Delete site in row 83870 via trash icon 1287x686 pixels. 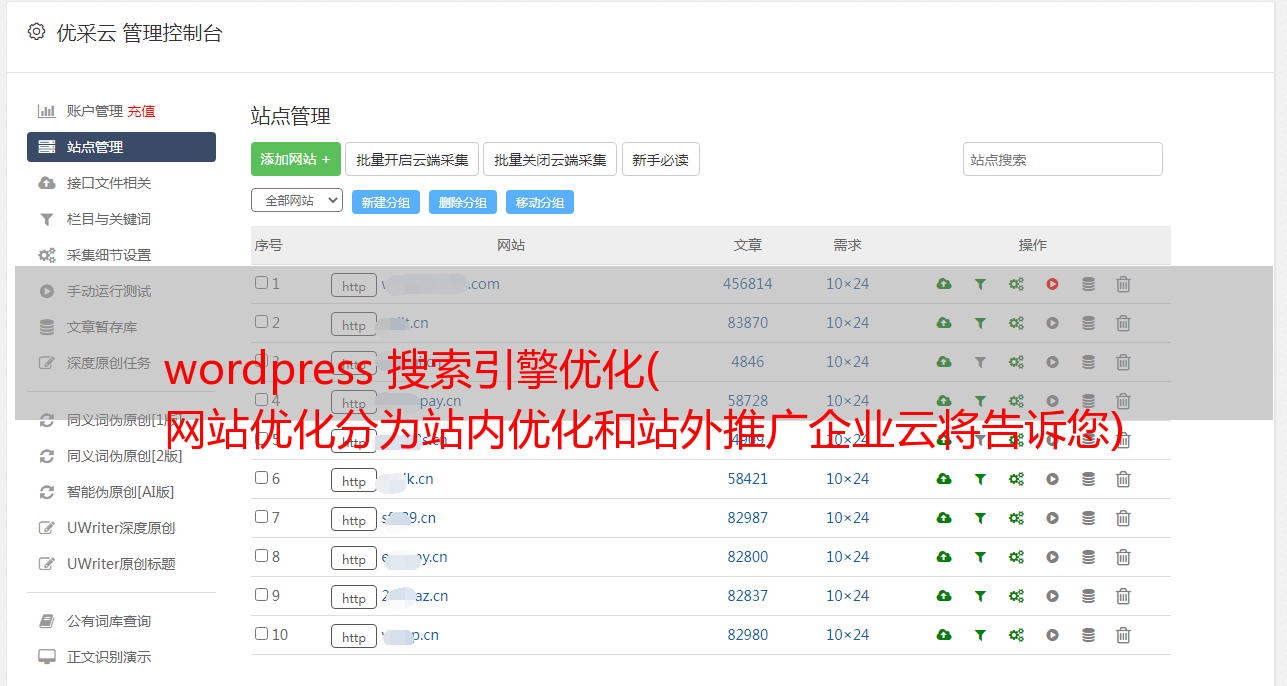pyautogui.click(x=1123, y=323)
